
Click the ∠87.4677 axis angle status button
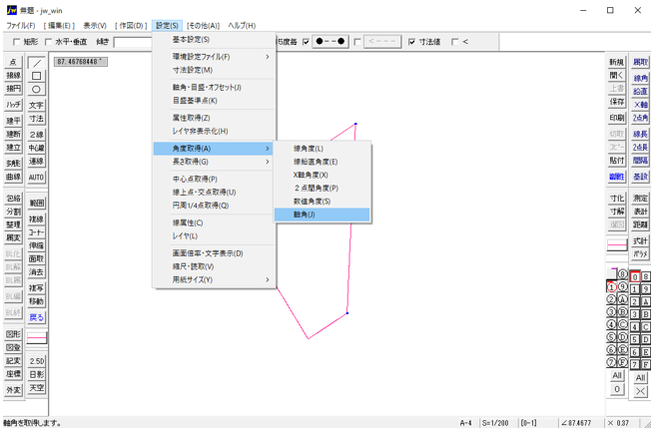pyautogui.click(x=577, y=423)
